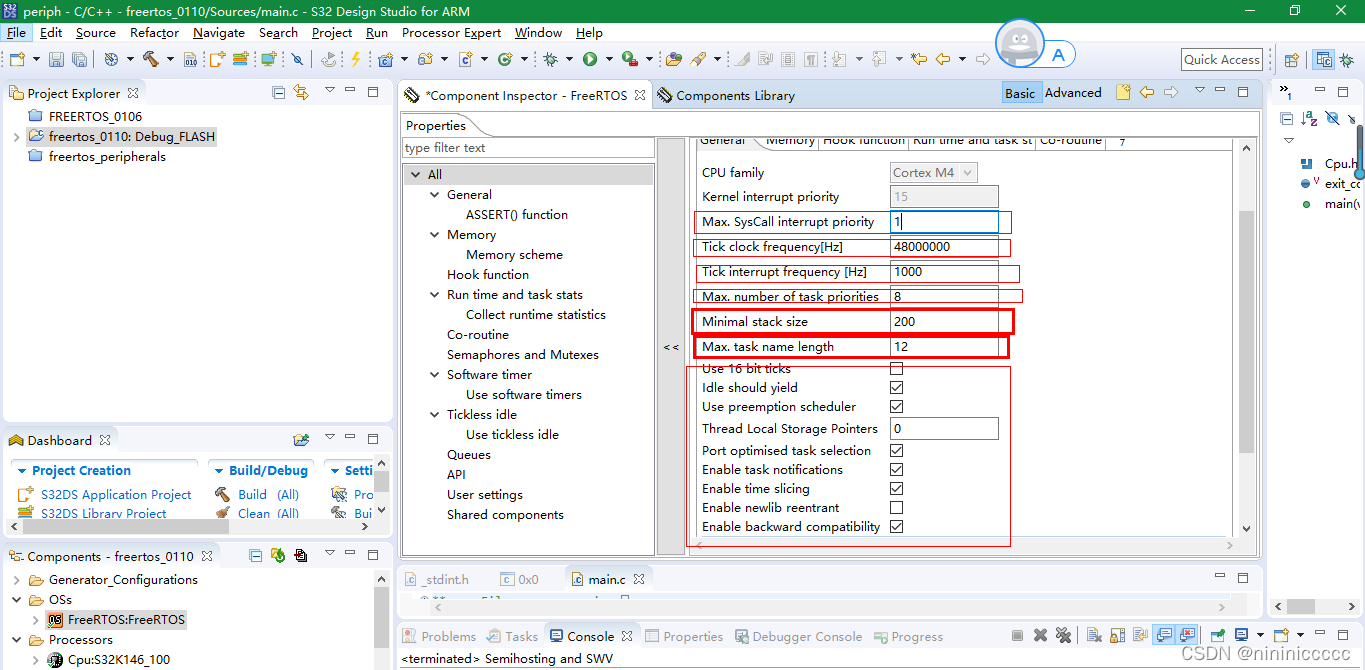Screen dimensions: 1365x670
Task: Expand Generator_Configurations in the Components view
Action: (16, 580)
